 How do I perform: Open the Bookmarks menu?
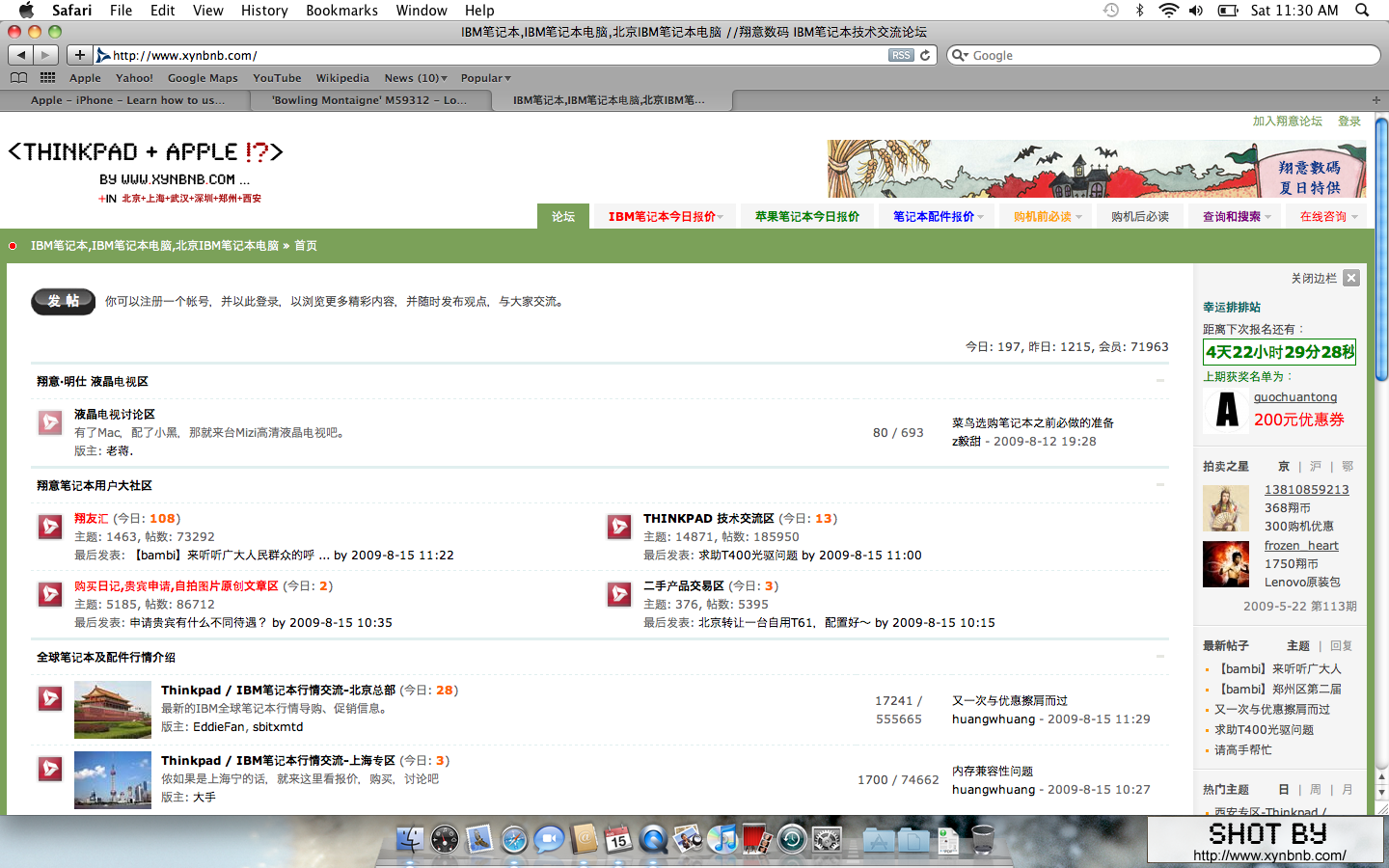click(x=341, y=10)
